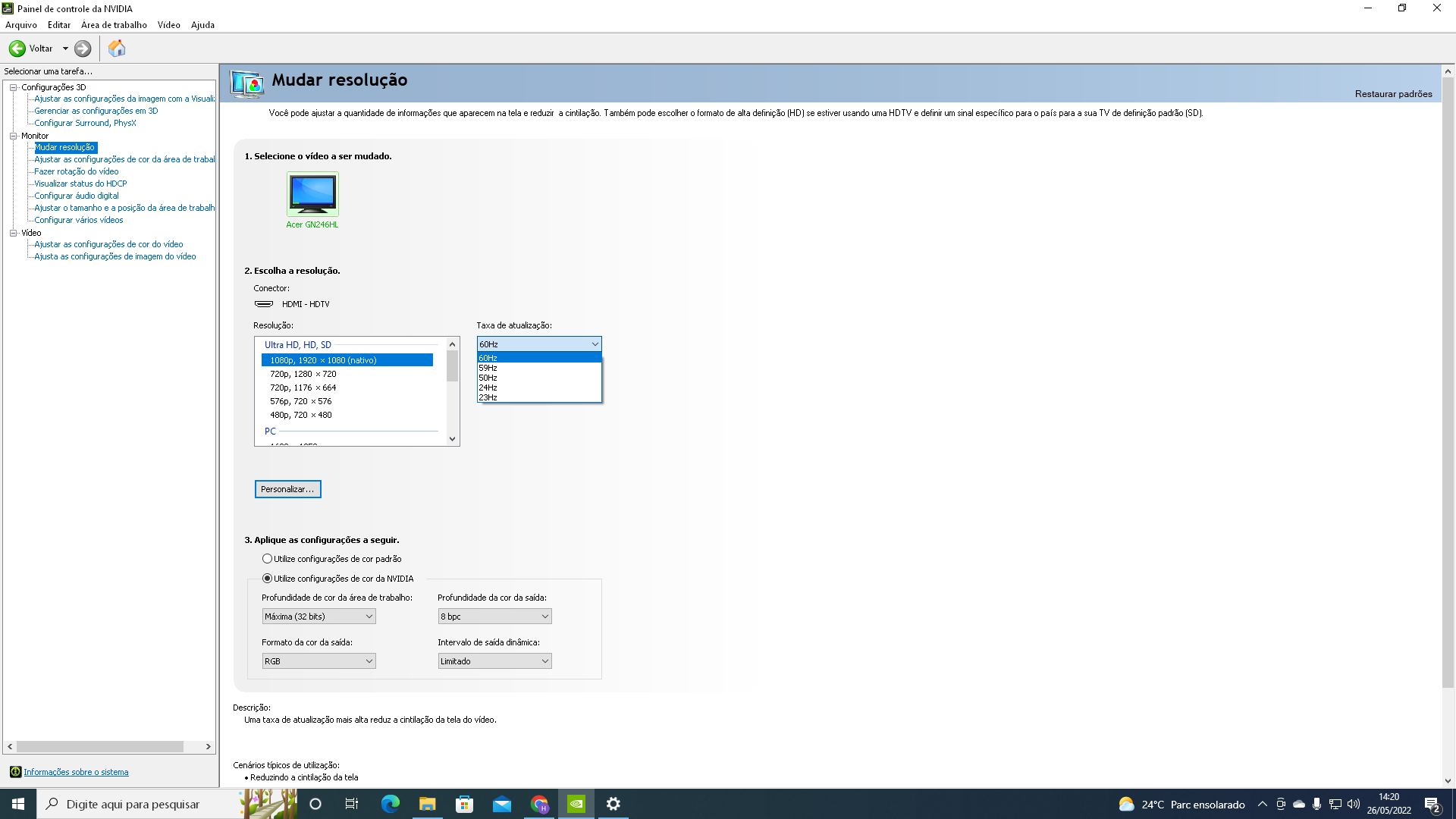Open the home page icon in toolbar

point(117,49)
